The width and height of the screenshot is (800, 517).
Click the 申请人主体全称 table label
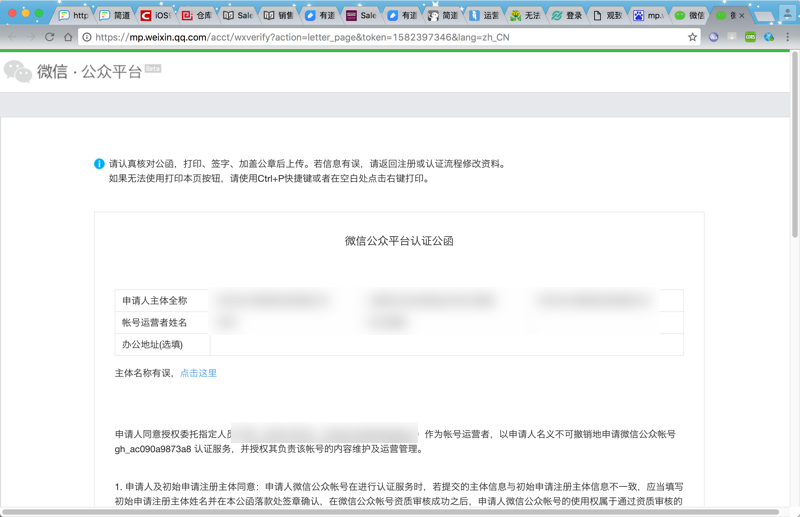(155, 301)
